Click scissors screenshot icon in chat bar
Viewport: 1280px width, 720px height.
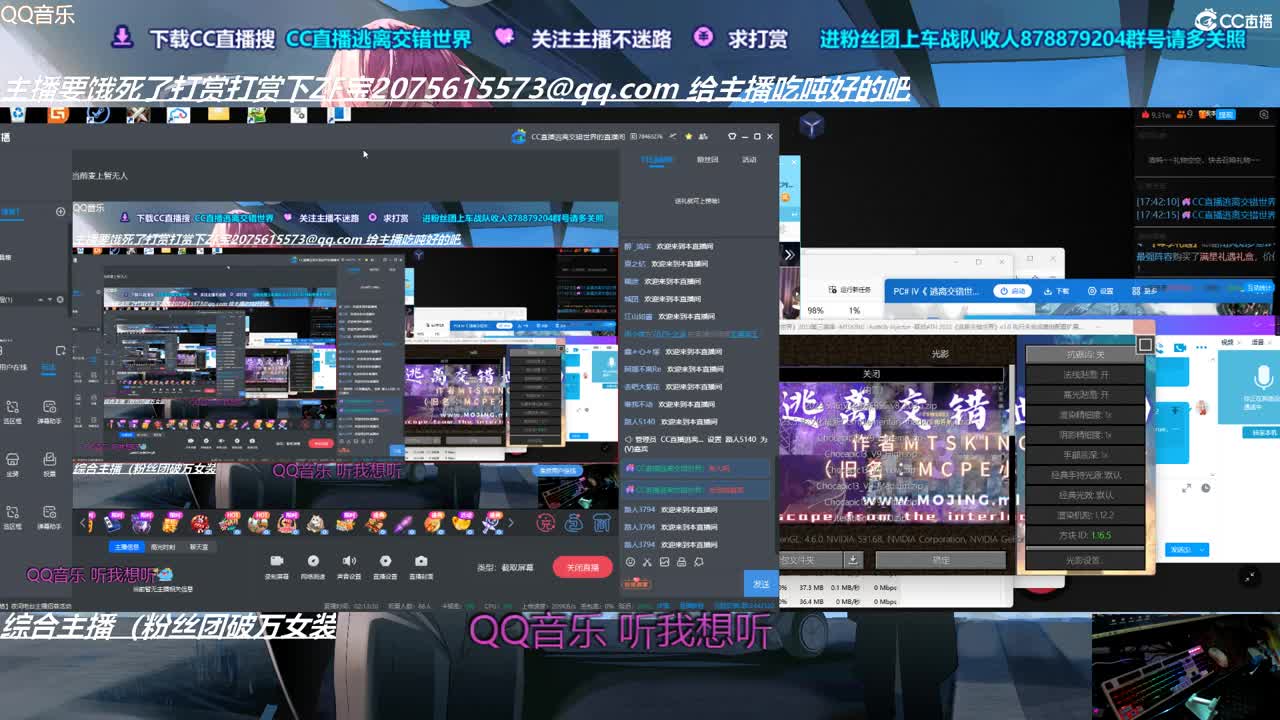click(647, 562)
